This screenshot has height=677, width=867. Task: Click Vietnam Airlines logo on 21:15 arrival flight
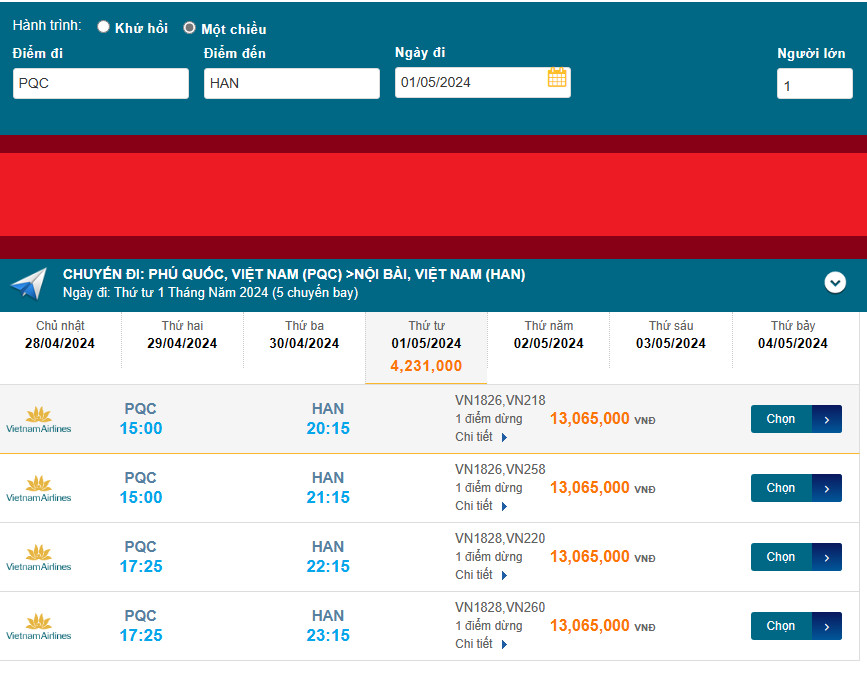[x=39, y=488]
